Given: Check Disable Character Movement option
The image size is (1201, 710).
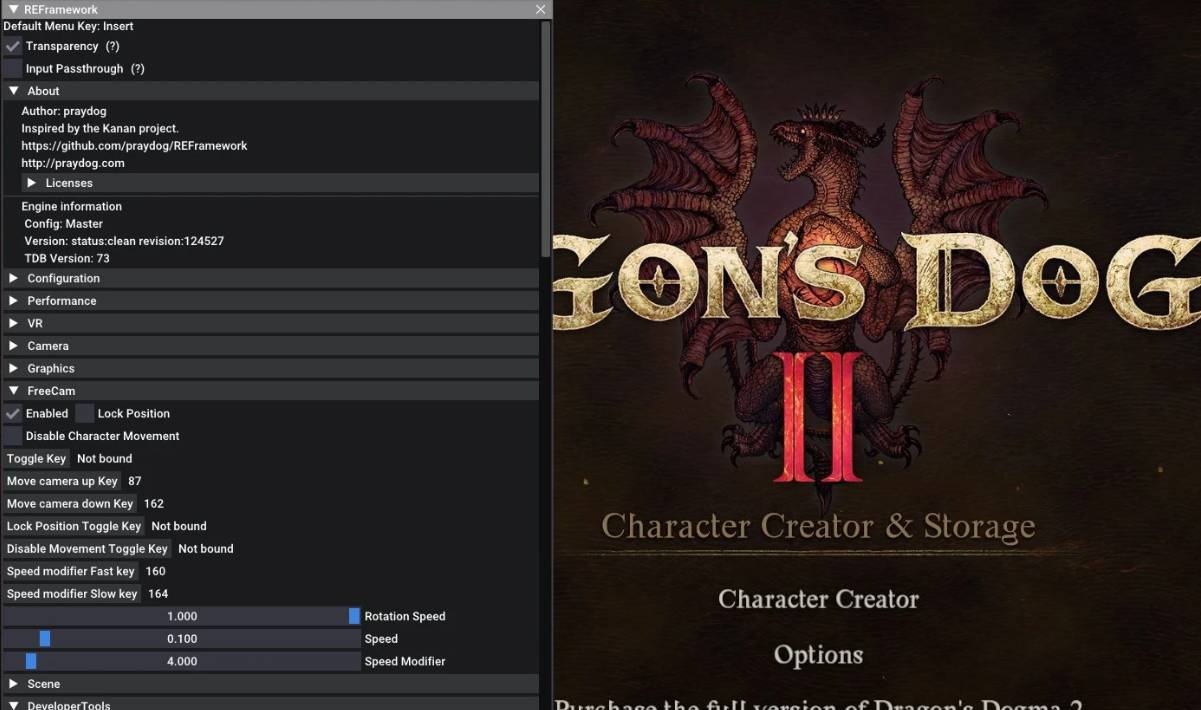Looking at the screenshot, I should tap(12, 436).
